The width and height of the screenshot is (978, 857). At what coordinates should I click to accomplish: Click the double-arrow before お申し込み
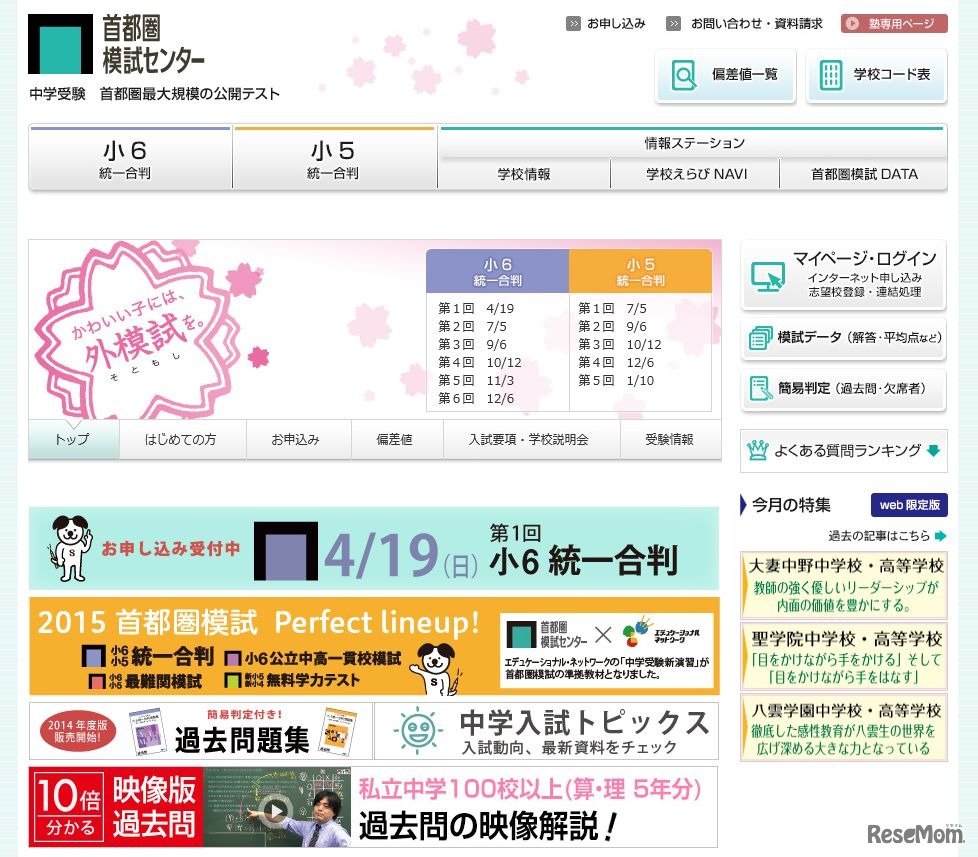point(573,22)
